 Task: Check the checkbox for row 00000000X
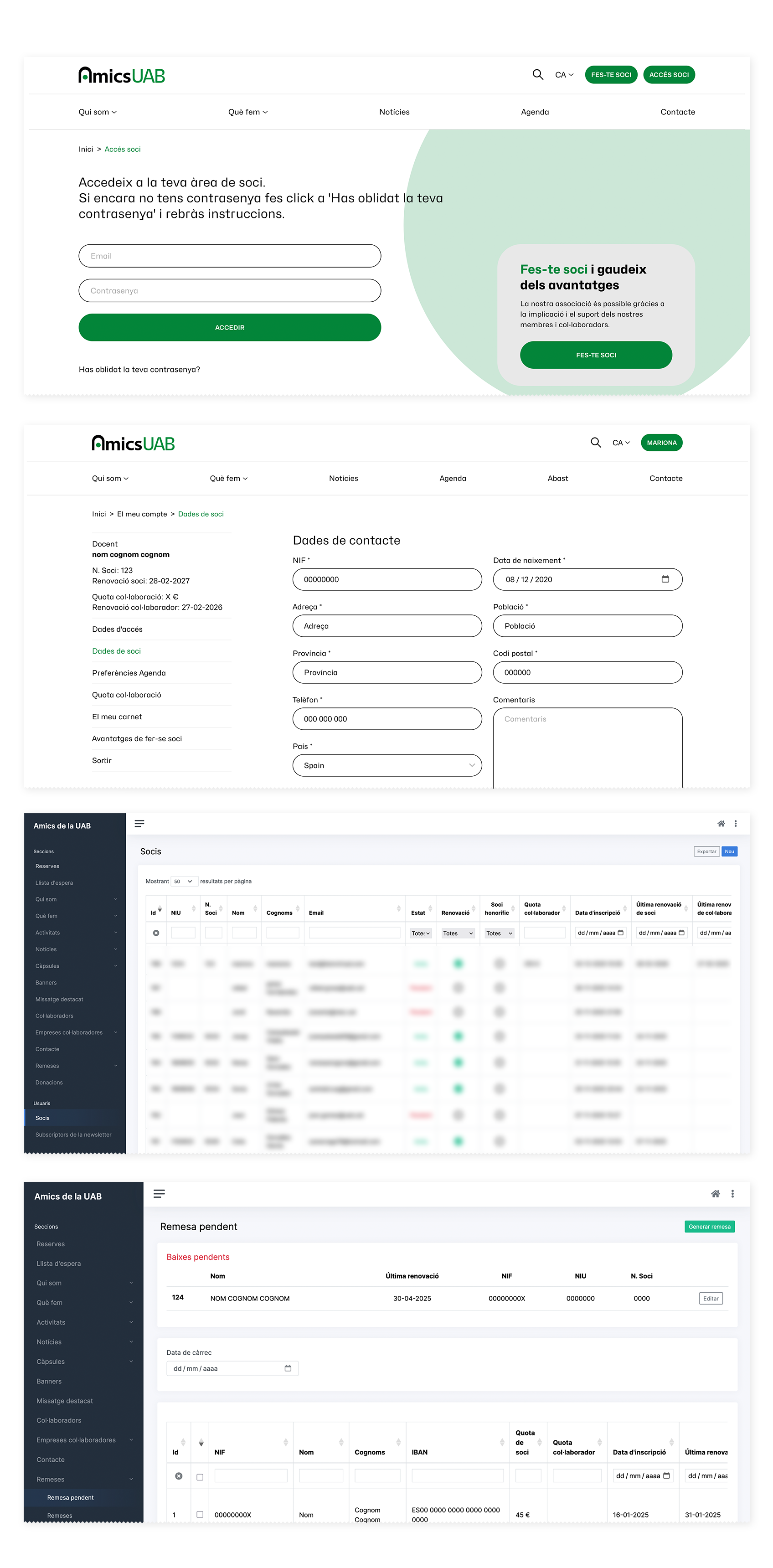pyautogui.click(x=200, y=1514)
